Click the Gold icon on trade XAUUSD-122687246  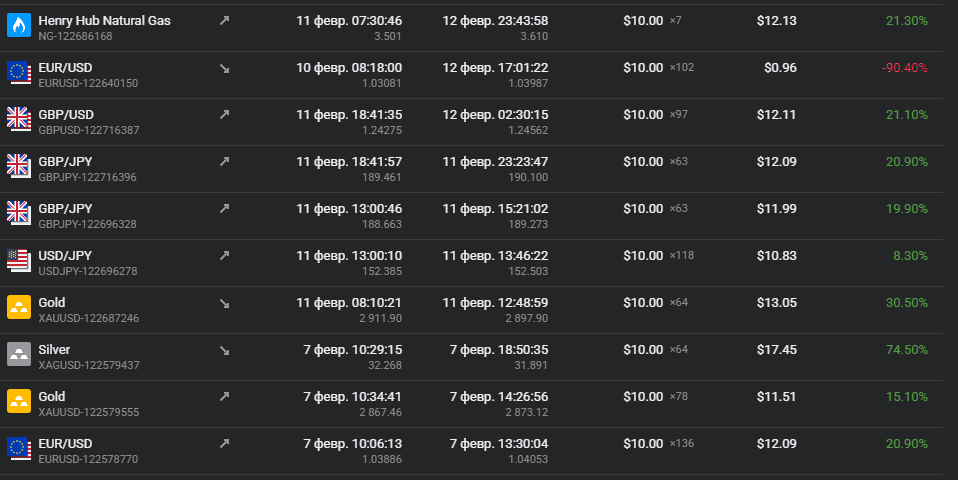[x=19, y=308]
